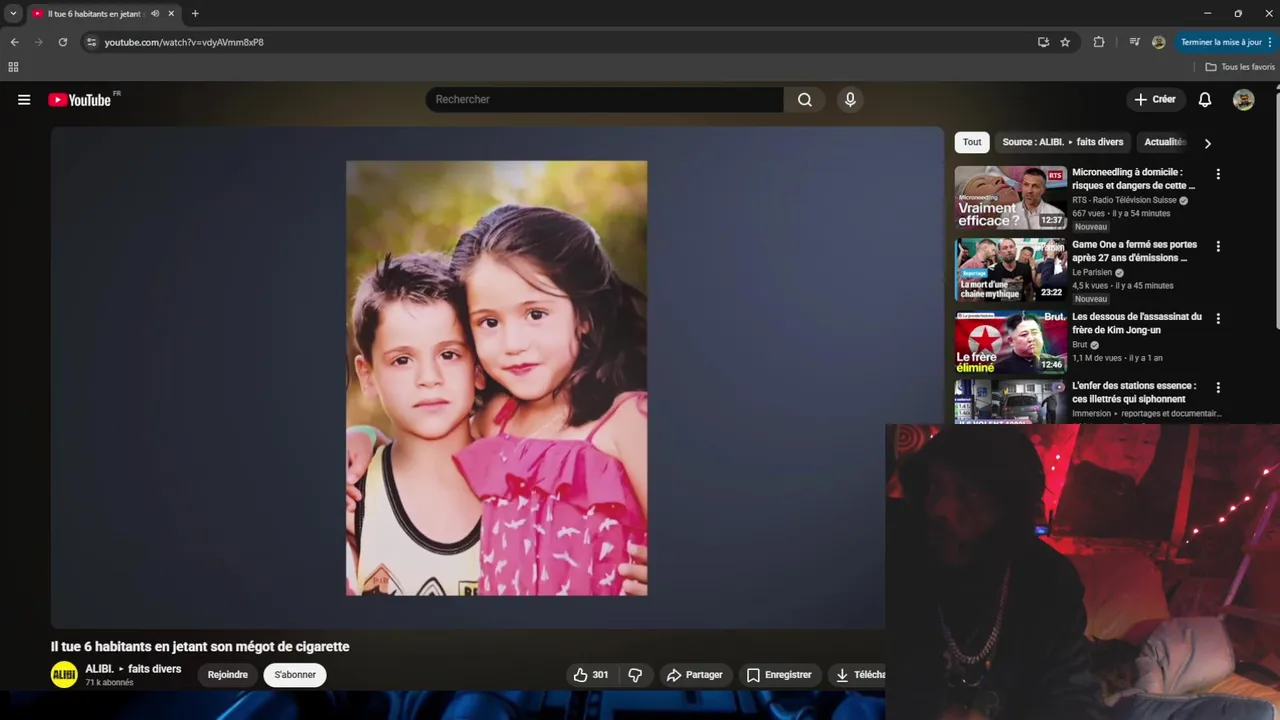Bookmark this page with the star icon
The height and width of the screenshot is (720, 1280).
pos(1065,42)
